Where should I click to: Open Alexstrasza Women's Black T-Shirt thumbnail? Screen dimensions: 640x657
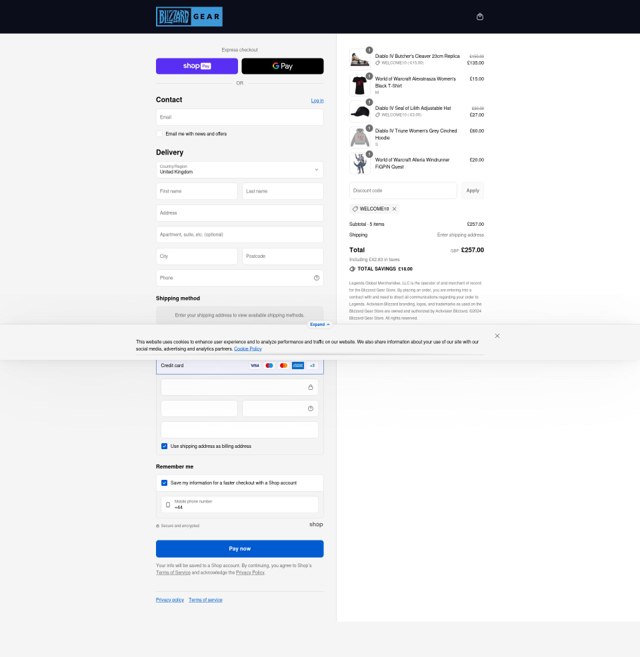tap(360, 85)
